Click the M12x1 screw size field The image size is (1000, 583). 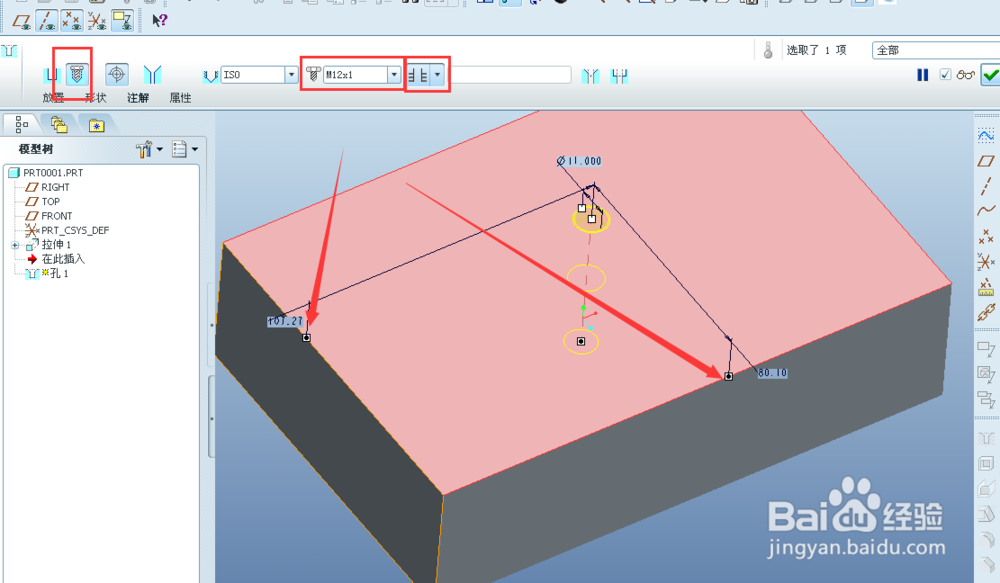[x=356, y=75]
